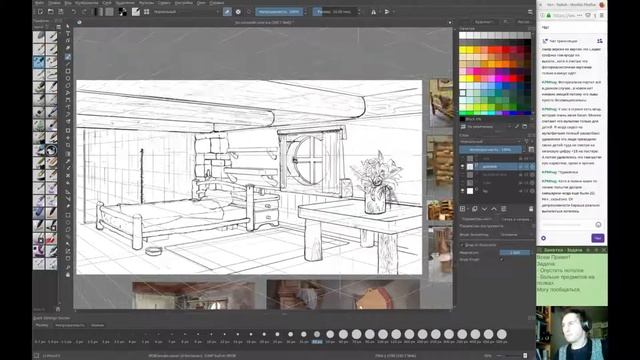Toggle the Snap Single checkbox

click(x=502, y=259)
